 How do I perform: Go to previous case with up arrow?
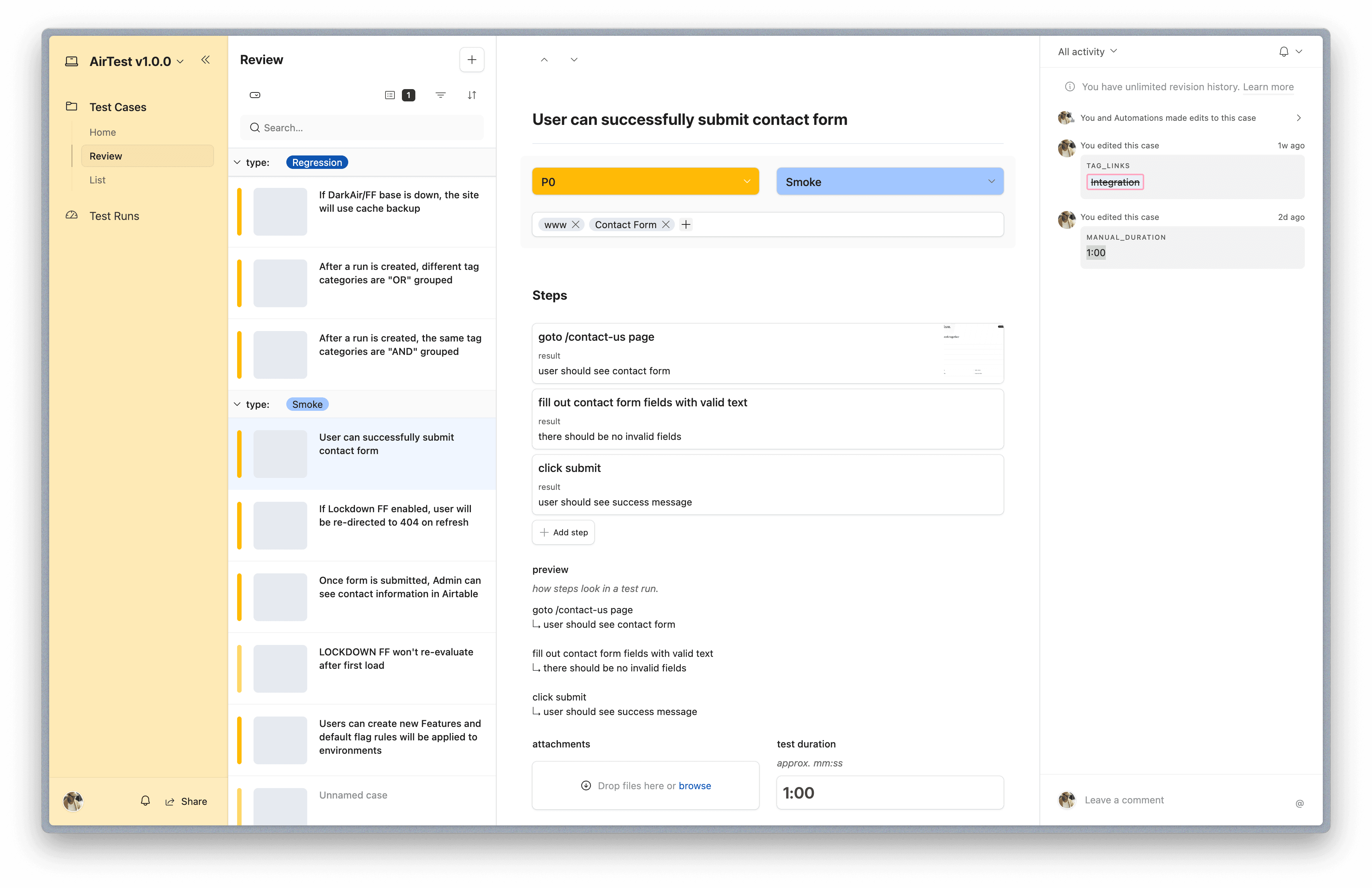[x=544, y=60]
